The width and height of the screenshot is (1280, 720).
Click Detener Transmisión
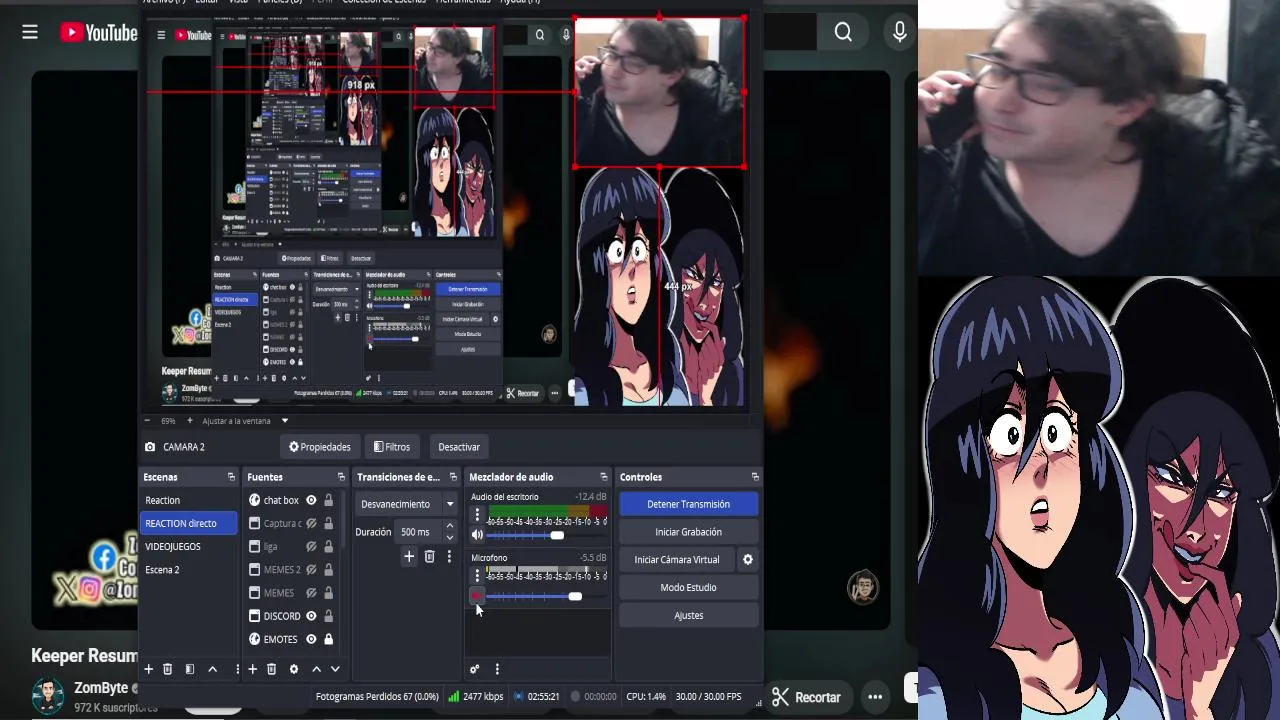pyautogui.click(x=688, y=504)
